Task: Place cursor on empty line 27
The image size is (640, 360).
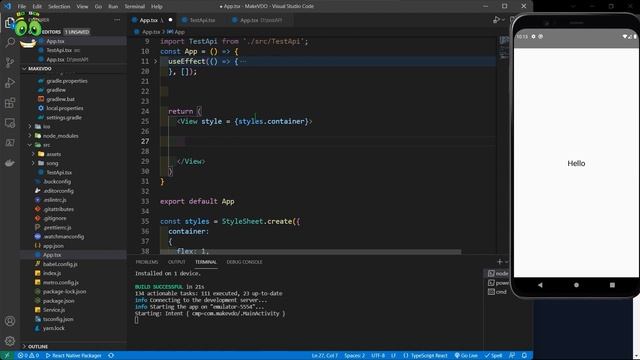Action: 327,141
